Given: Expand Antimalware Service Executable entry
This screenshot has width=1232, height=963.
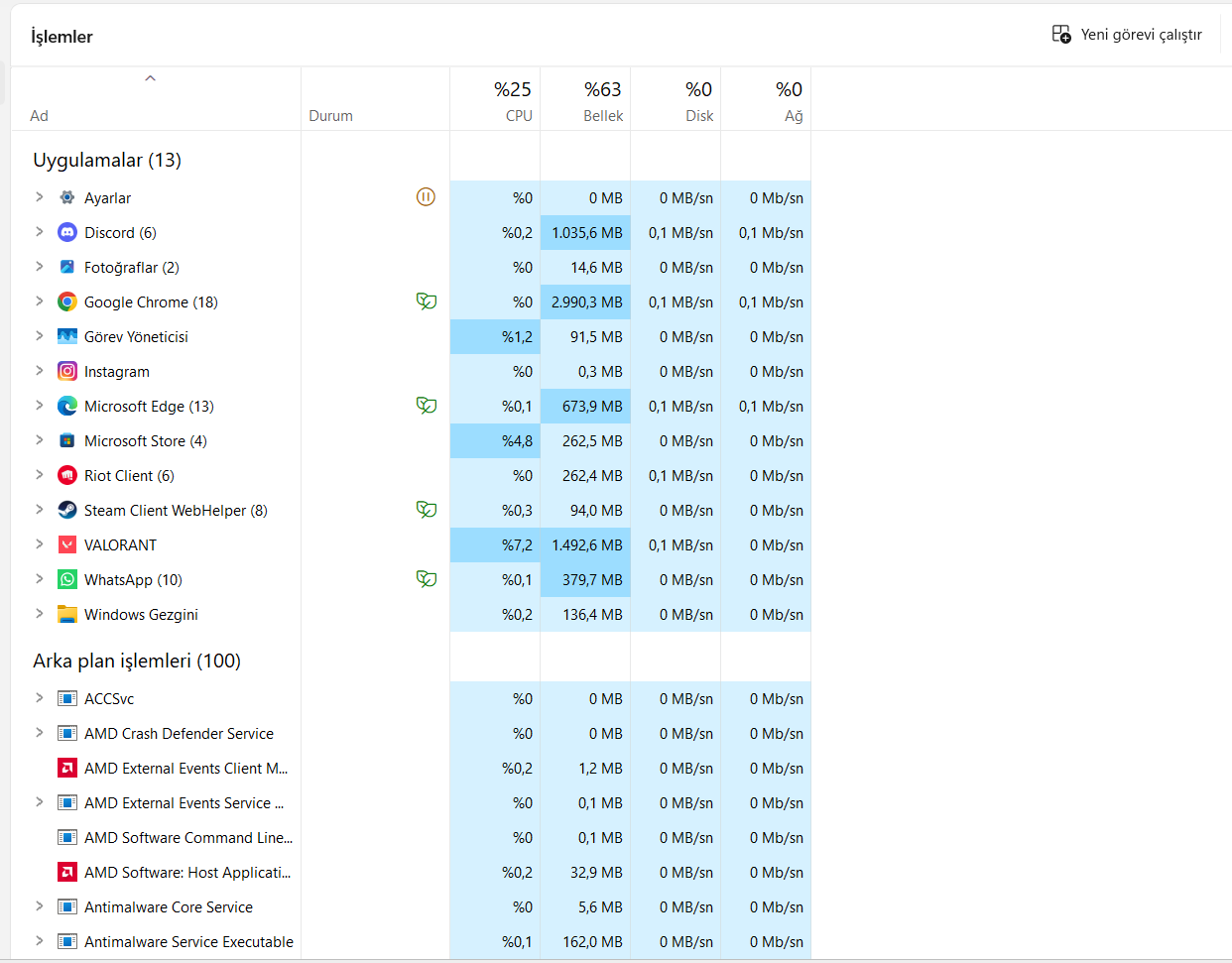Looking at the screenshot, I should 40,940.
